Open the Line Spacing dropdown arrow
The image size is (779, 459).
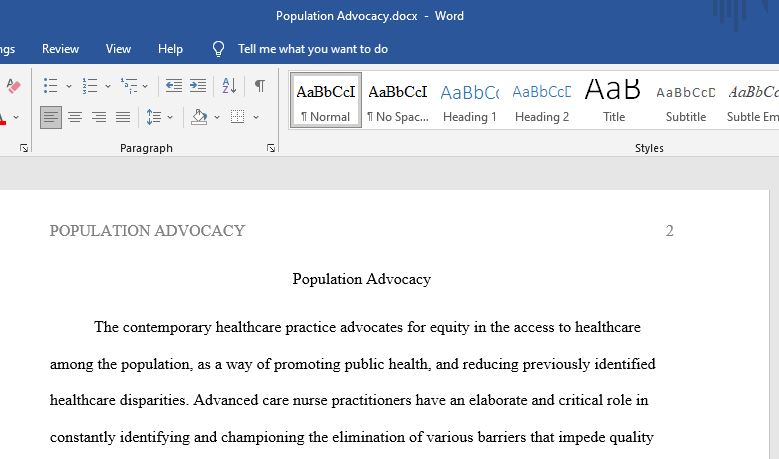tap(170, 117)
